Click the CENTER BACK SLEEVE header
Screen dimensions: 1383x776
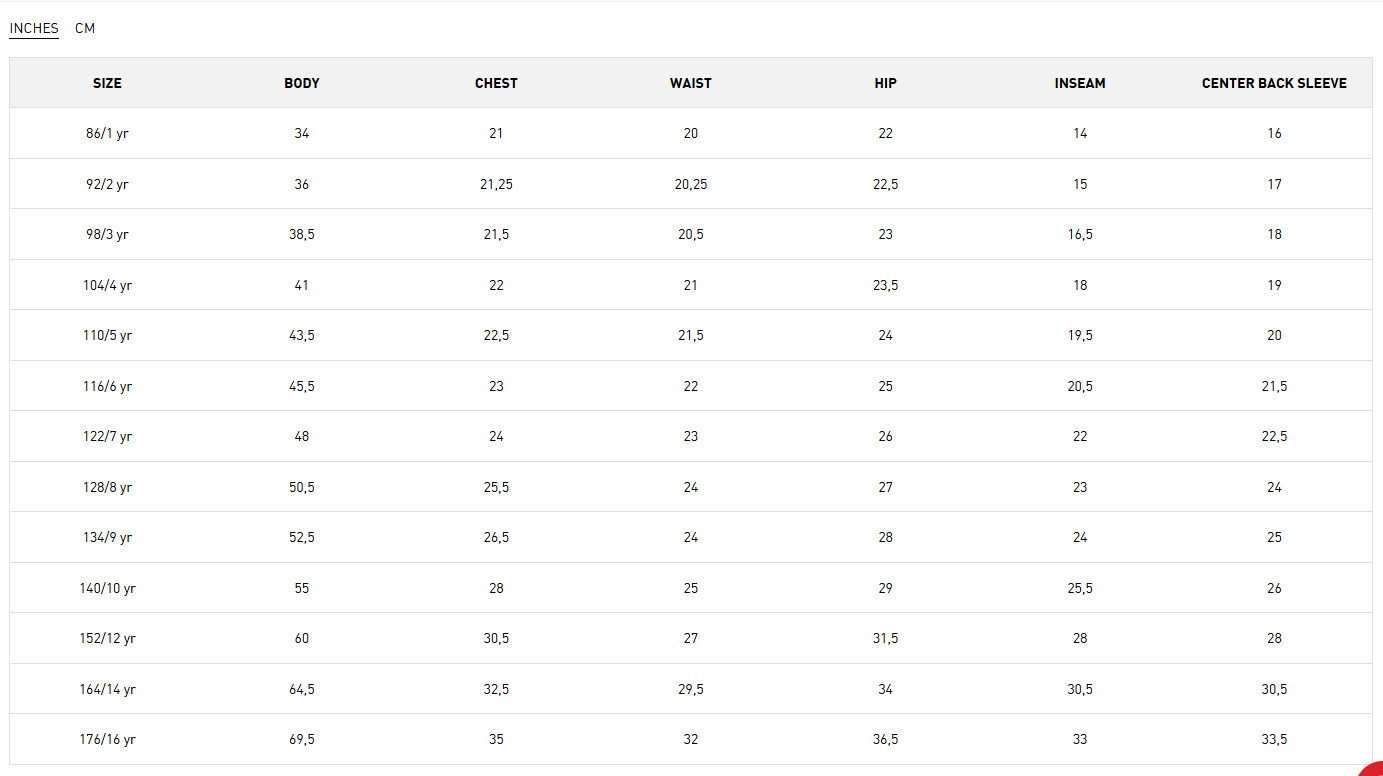coord(1274,83)
